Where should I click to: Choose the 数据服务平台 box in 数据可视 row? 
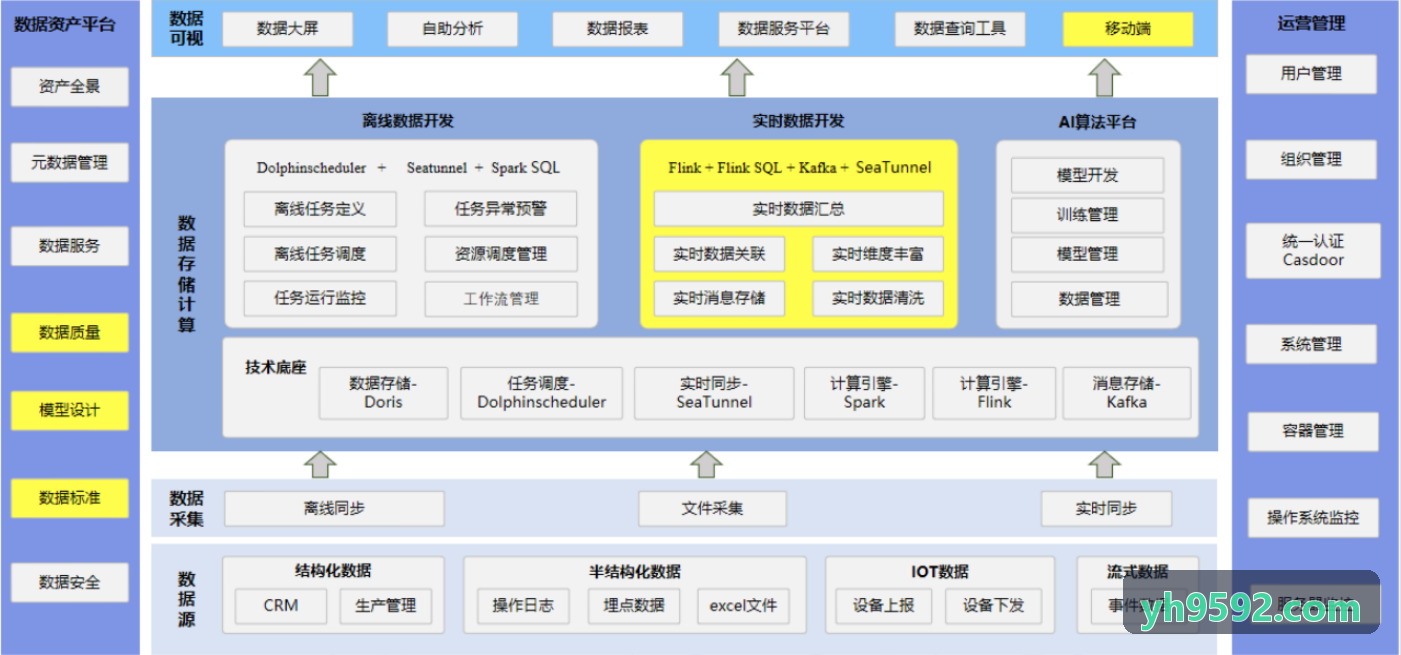point(783,29)
